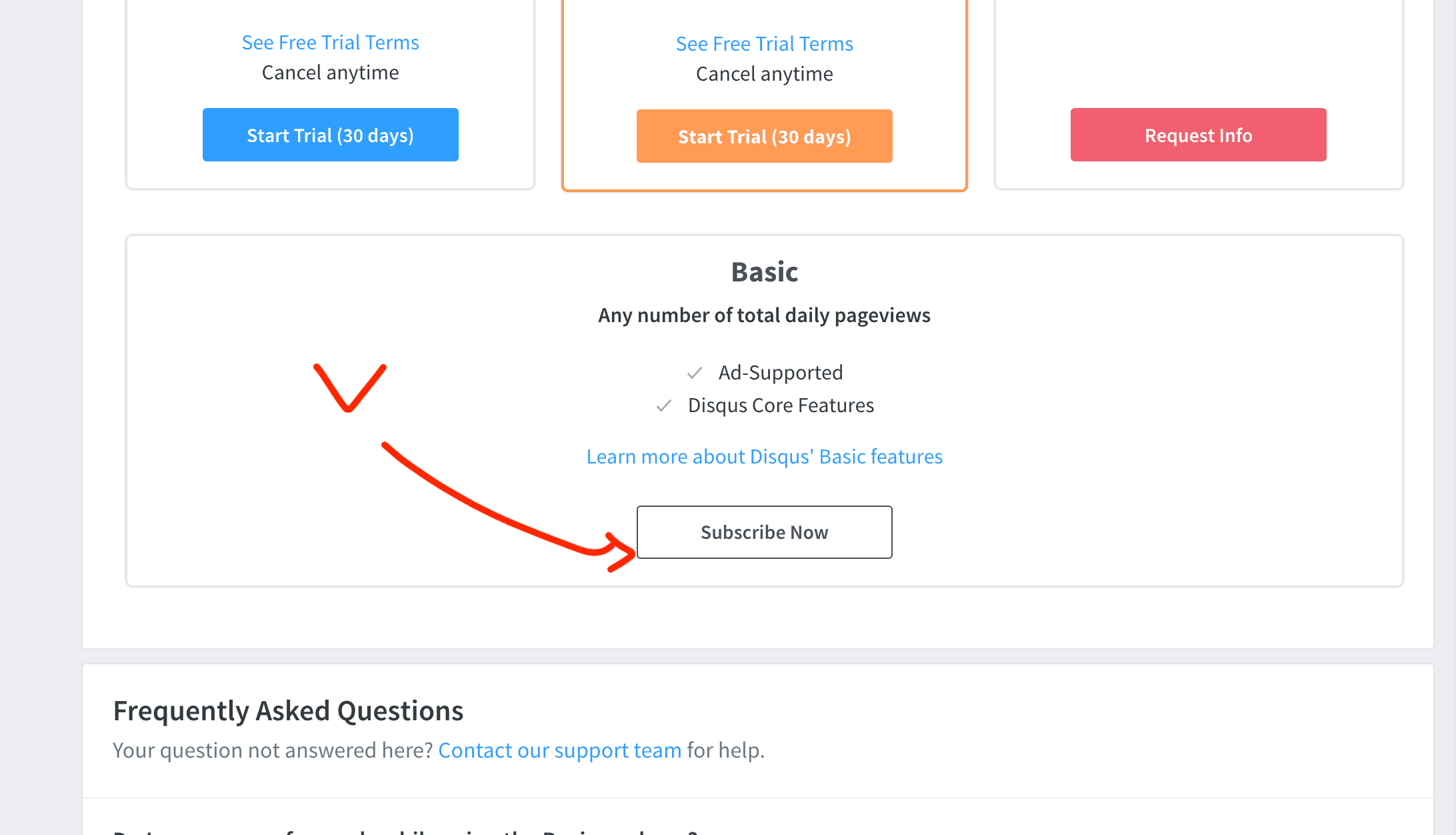Follow the Contact our support team link
1456x835 pixels.
559,750
